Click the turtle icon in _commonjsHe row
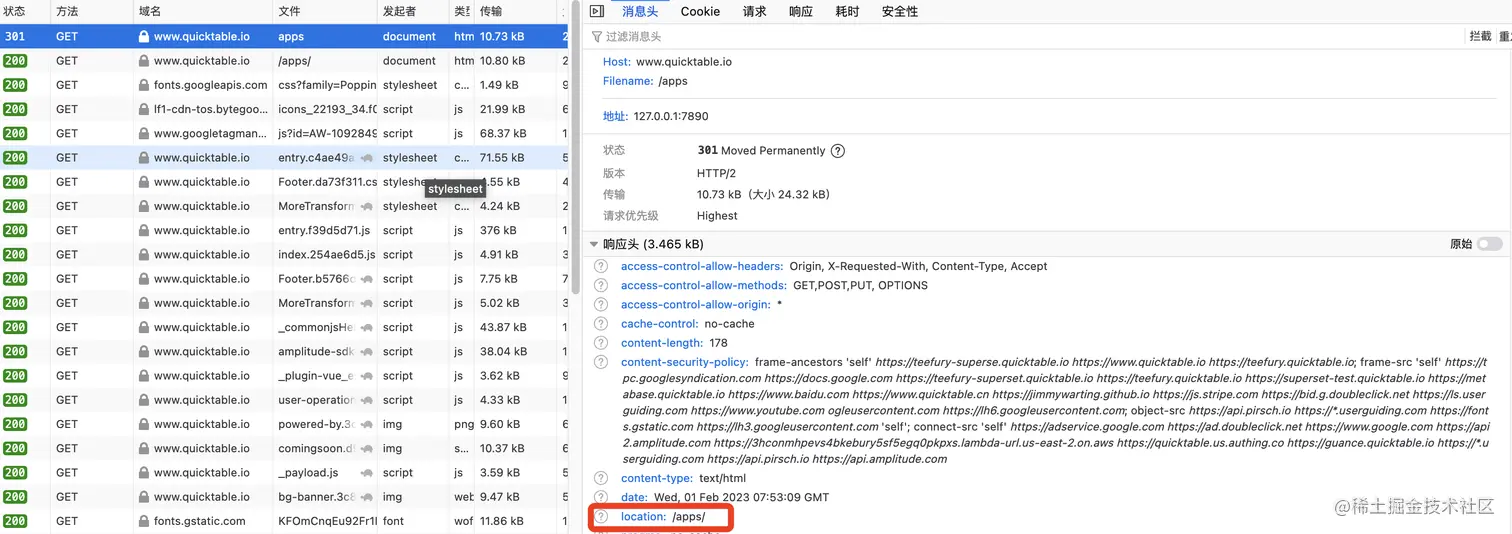 pos(367,327)
